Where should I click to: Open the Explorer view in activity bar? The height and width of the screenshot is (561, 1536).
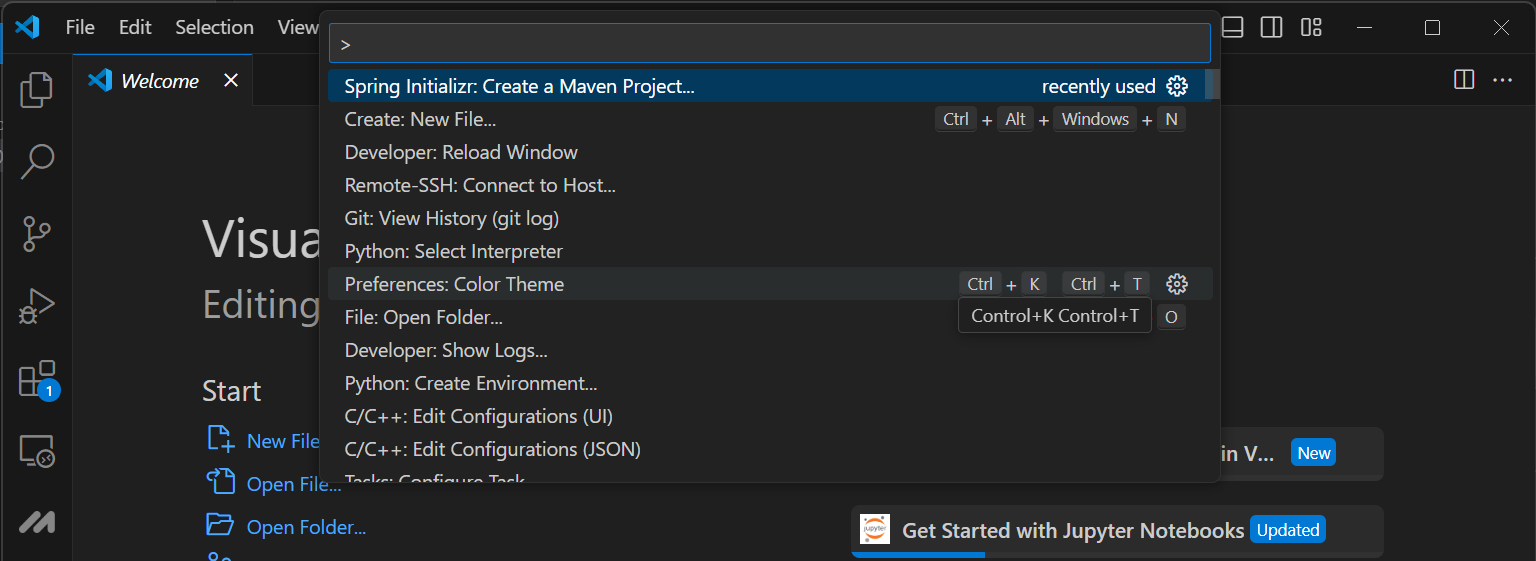(36, 90)
